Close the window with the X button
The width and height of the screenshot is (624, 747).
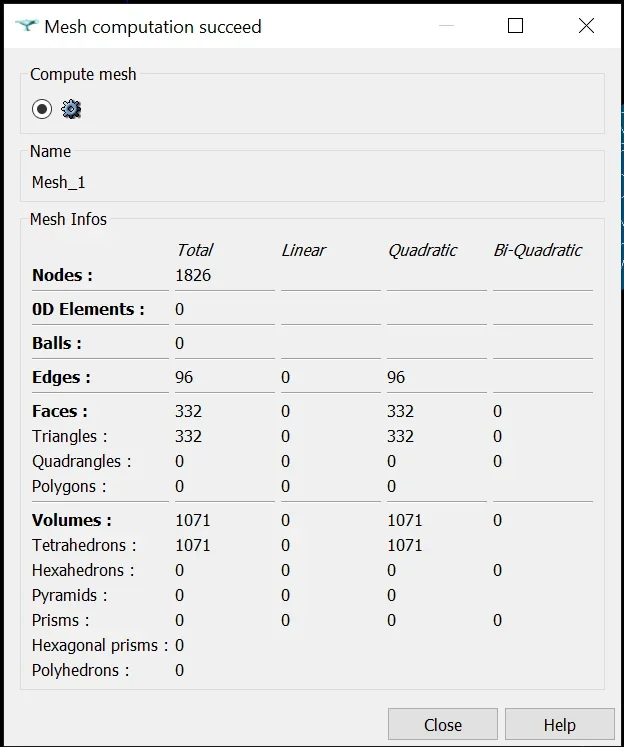point(586,26)
